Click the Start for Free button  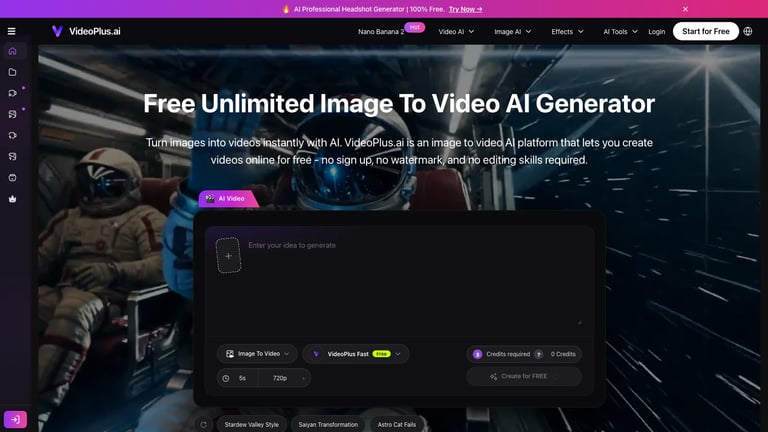706,31
